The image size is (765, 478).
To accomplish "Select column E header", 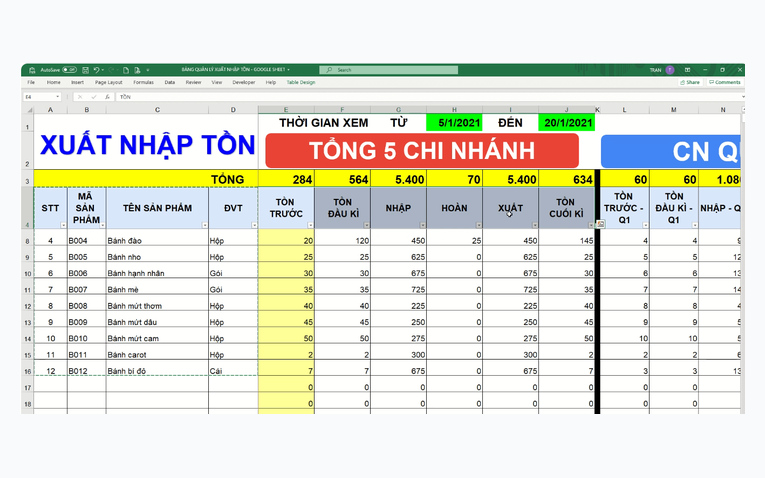I will point(286,110).
